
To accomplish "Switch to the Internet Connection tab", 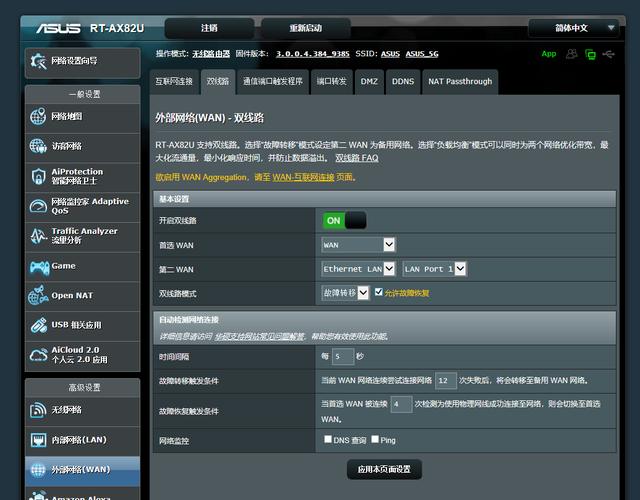I will 174,82.
